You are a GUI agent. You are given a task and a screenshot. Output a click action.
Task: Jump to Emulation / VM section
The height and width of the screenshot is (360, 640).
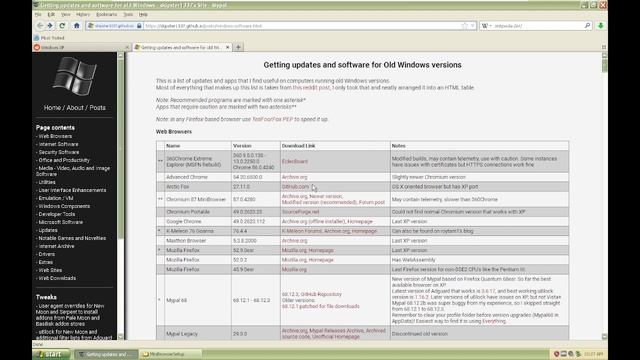pos(56,198)
